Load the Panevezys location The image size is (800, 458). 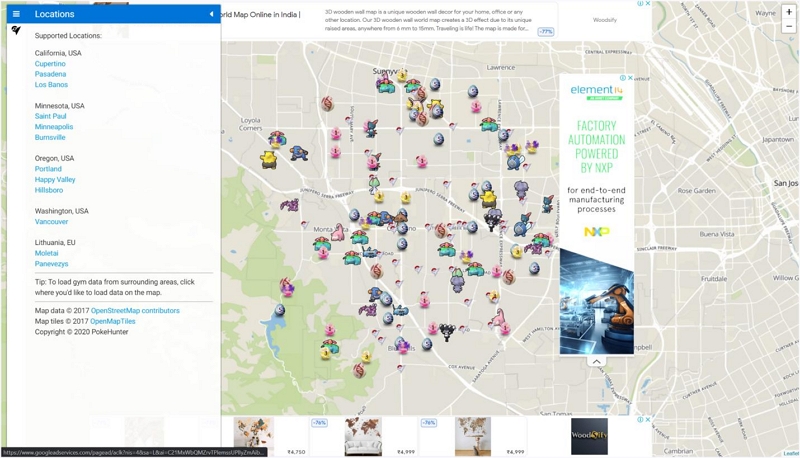tap(51, 264)
